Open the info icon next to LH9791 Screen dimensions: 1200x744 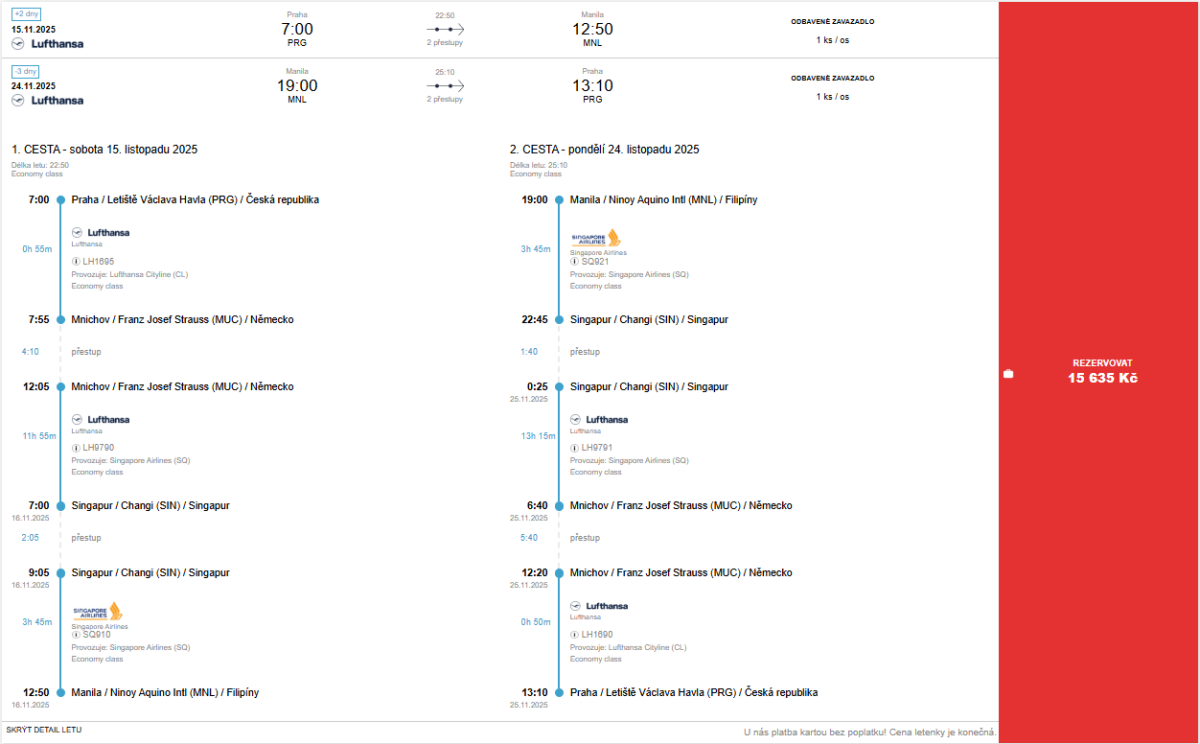[574, 447]
